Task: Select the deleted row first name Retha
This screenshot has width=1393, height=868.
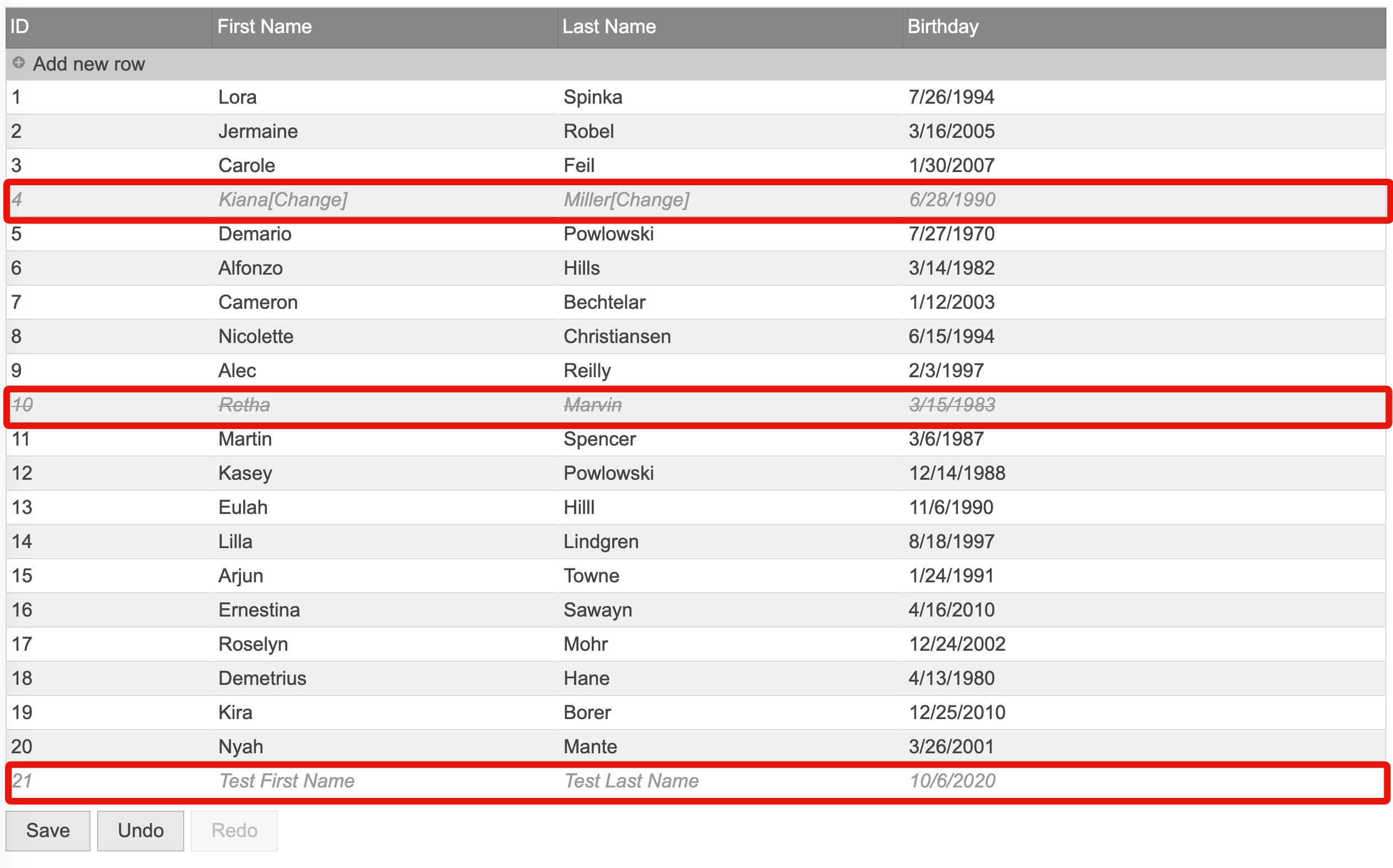Action: pyautogui.click(x=244, y=405)
